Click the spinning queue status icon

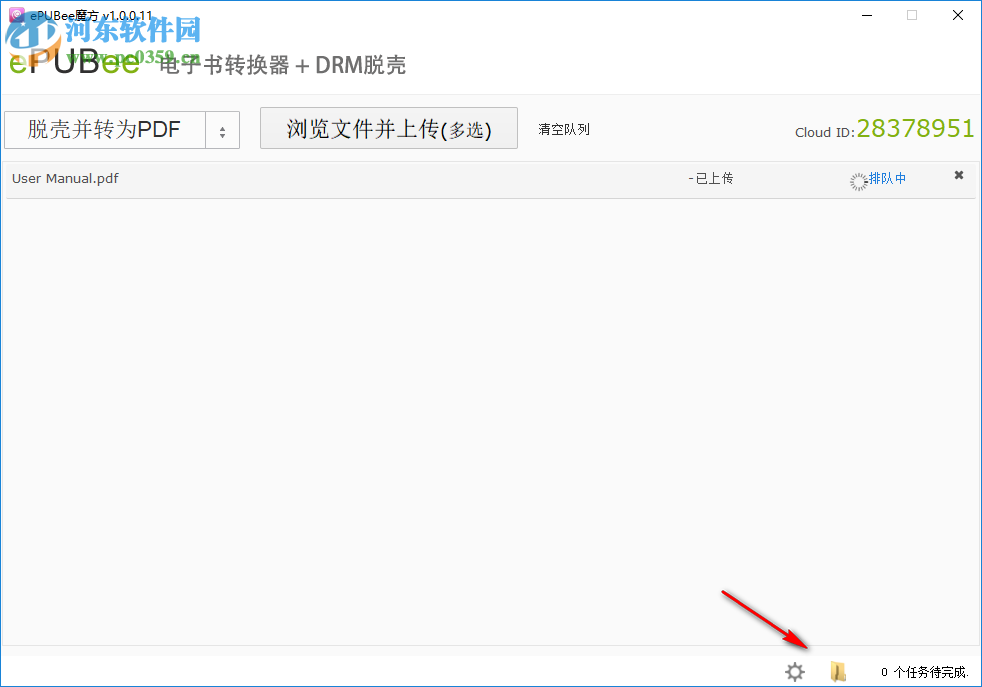click(x=858, y=179)
